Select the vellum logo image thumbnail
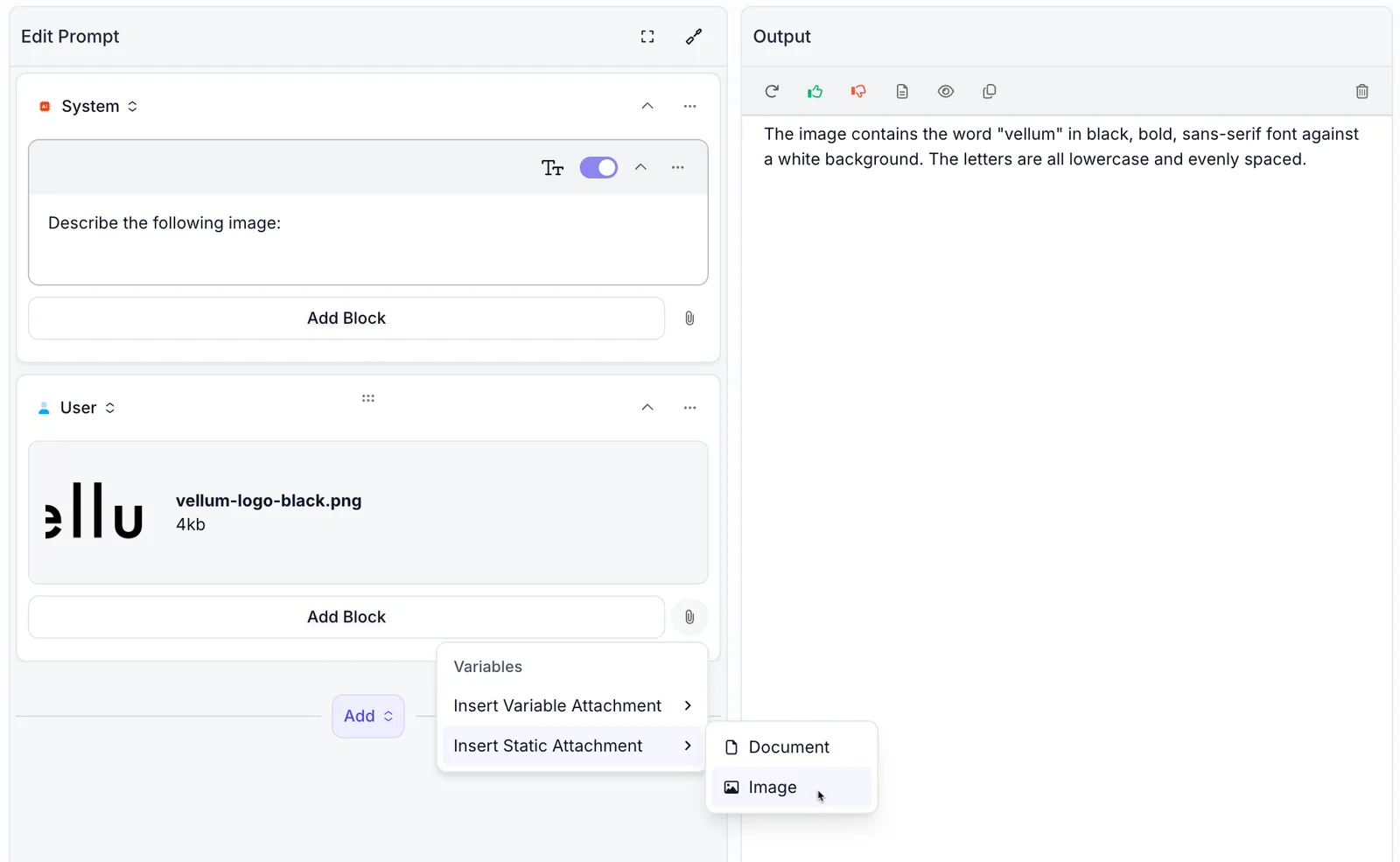Image resolution: width=1400 pixels, height=862 pixels. [x=94, y=511]
